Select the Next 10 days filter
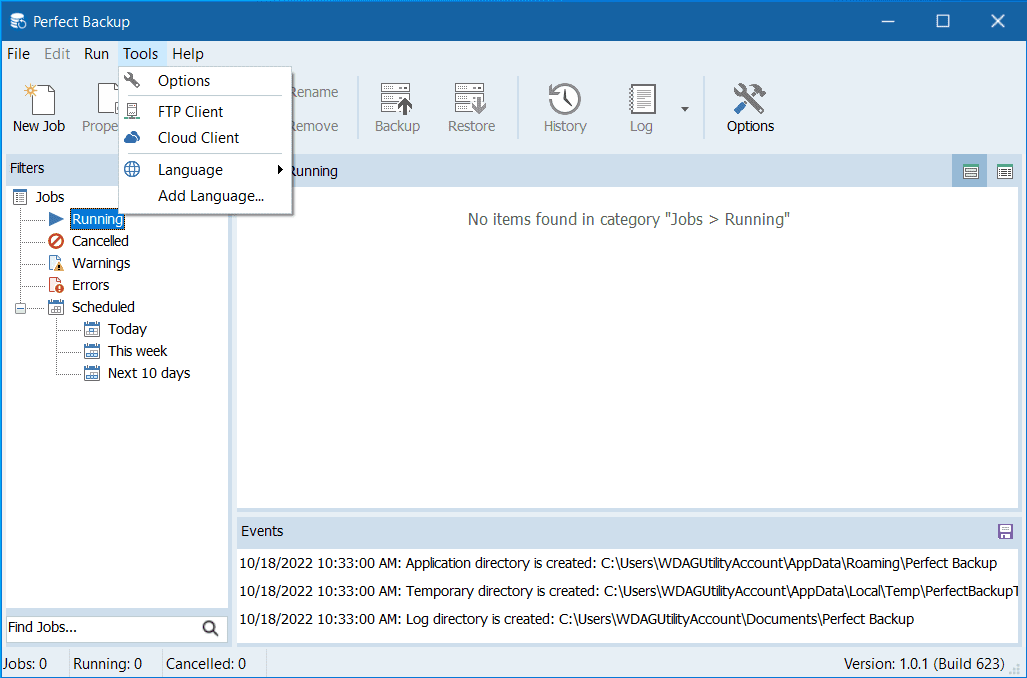 (149, 373)
